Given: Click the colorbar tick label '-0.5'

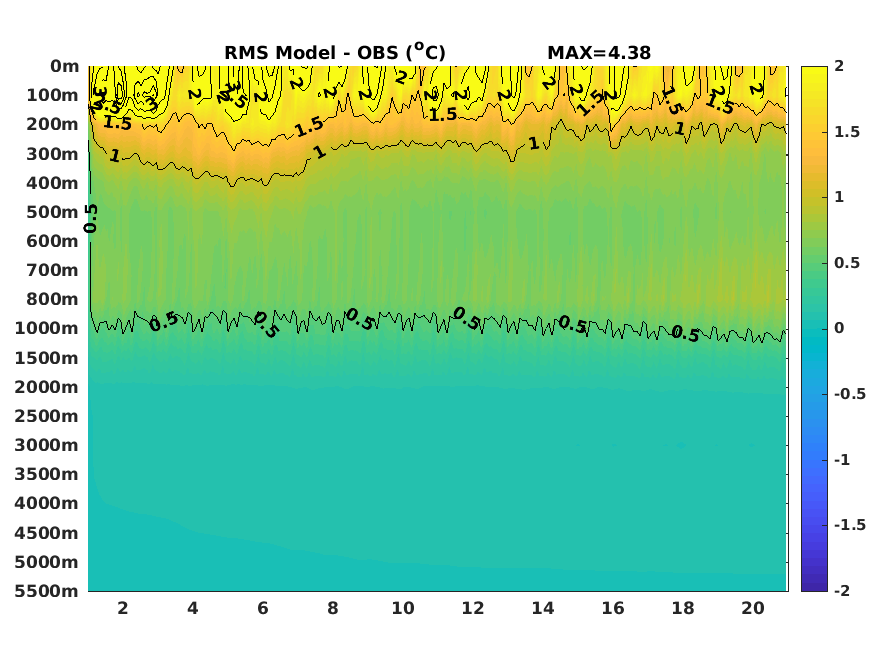Looking at the screenshot, I should click(850, 394).
